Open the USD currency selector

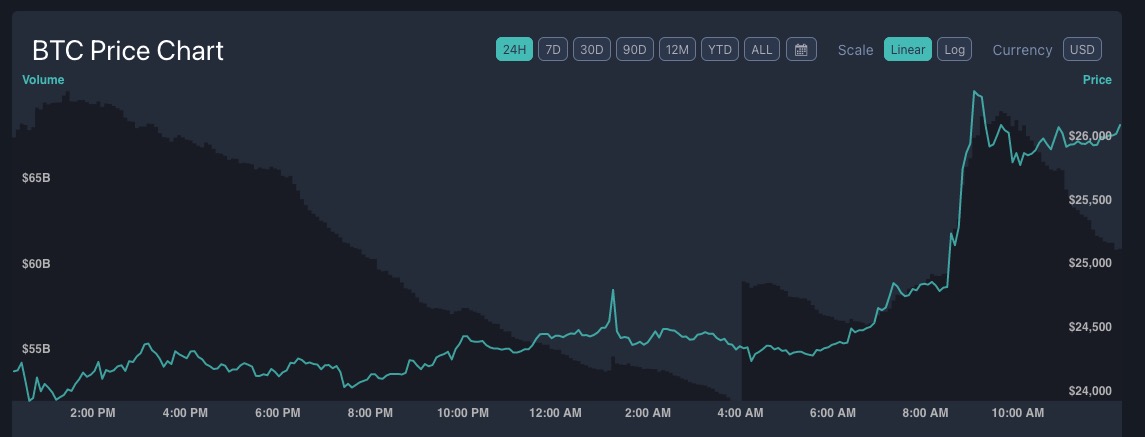pyautogui.click(x=1082, y=49)
